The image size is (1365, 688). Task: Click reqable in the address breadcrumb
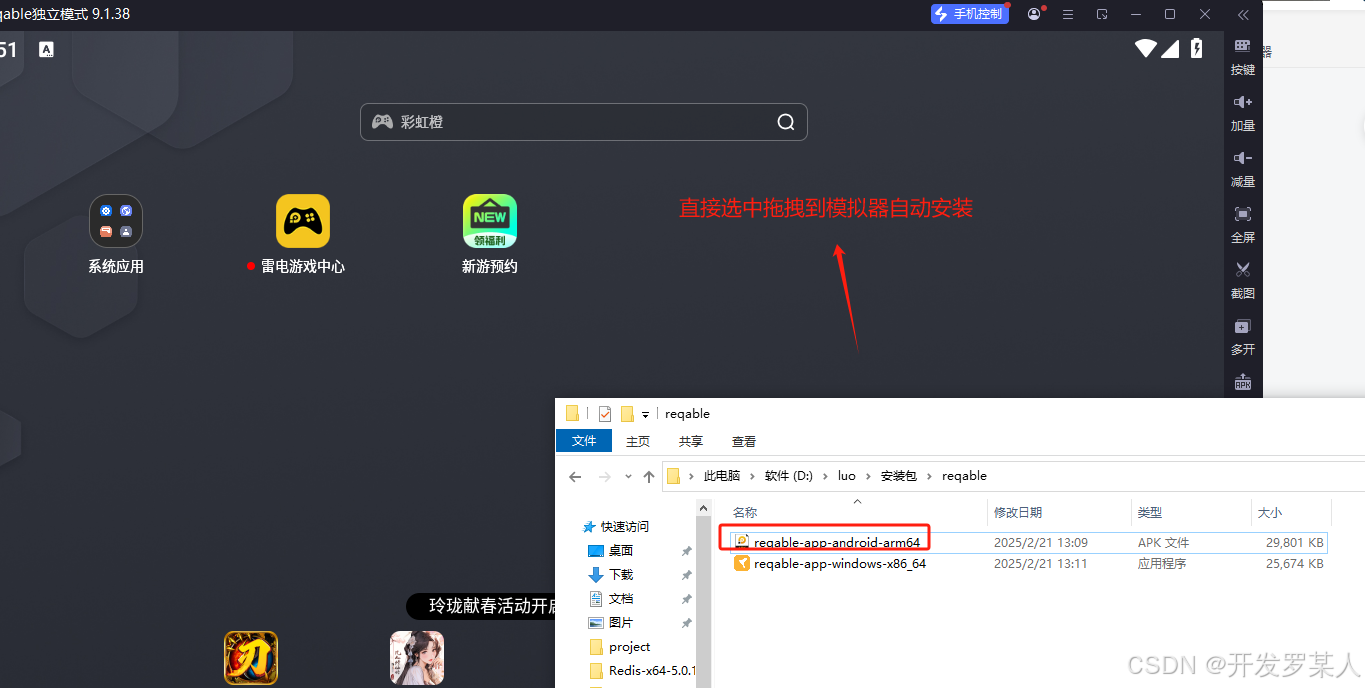pos(964,476)
